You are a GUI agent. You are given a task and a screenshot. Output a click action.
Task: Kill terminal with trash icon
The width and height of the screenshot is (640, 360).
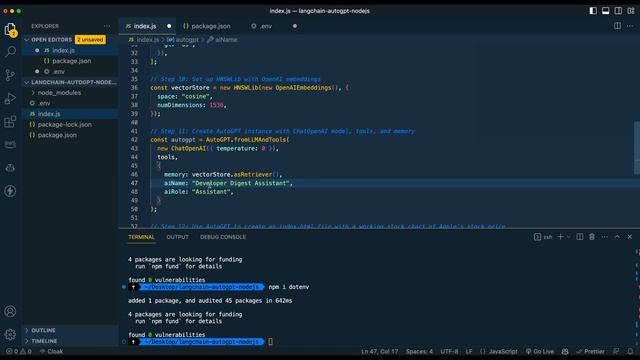tap(592, 237)
